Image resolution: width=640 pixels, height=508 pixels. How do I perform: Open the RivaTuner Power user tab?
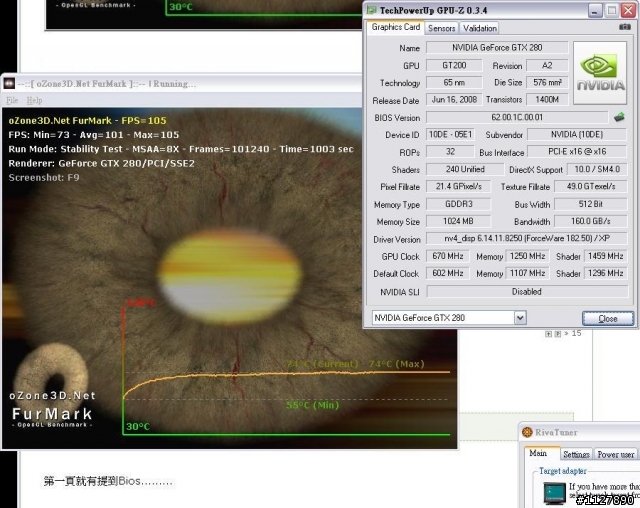coord(616,454)
